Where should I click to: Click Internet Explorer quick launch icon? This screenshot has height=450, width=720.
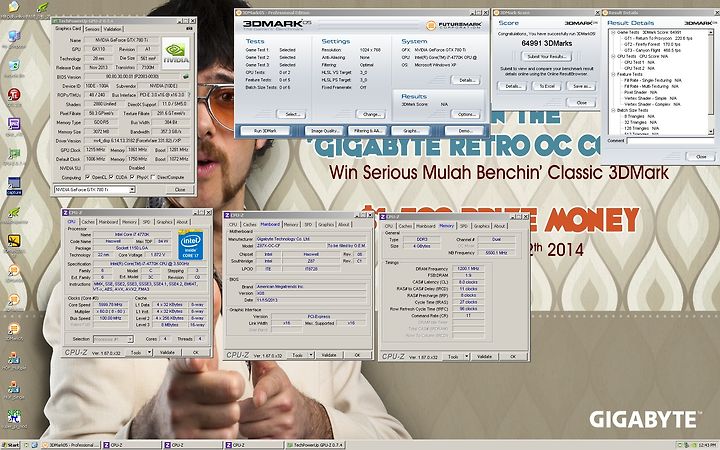(x=34, y=445)
